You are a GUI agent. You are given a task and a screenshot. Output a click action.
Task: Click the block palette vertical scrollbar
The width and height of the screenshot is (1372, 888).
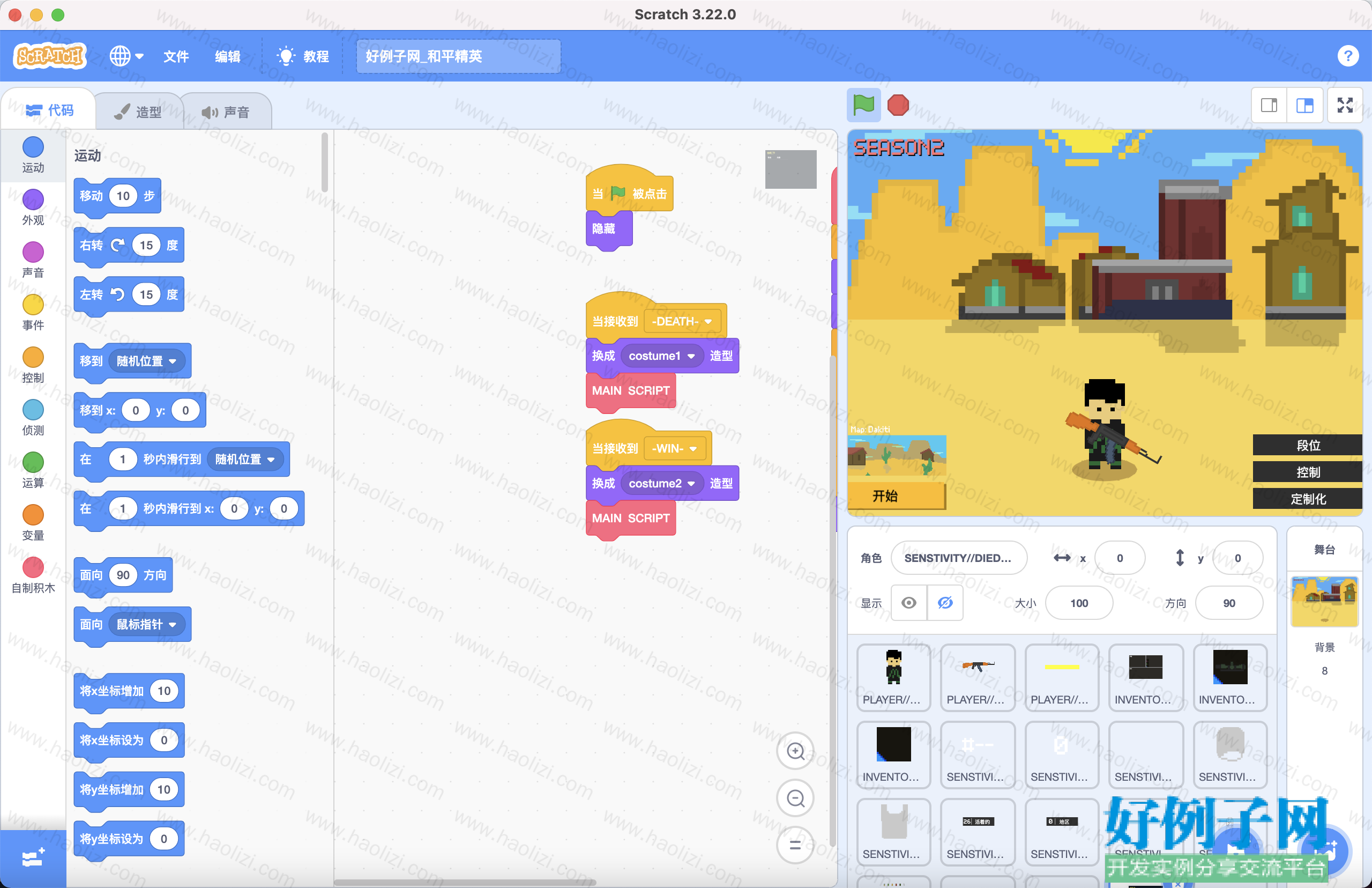[x=324, y=162]
